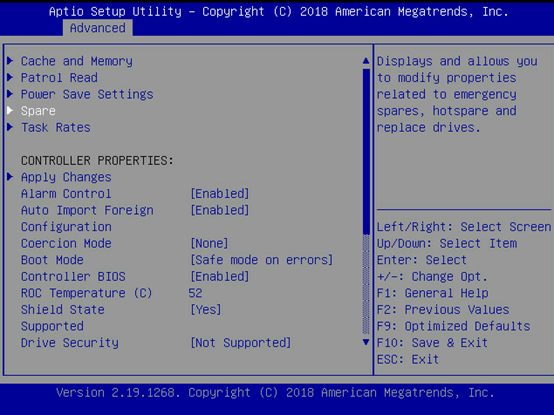Viewport: 554px width, 415px height.
Task: Open Coercion Mode None option list
Action: [209, 243]
